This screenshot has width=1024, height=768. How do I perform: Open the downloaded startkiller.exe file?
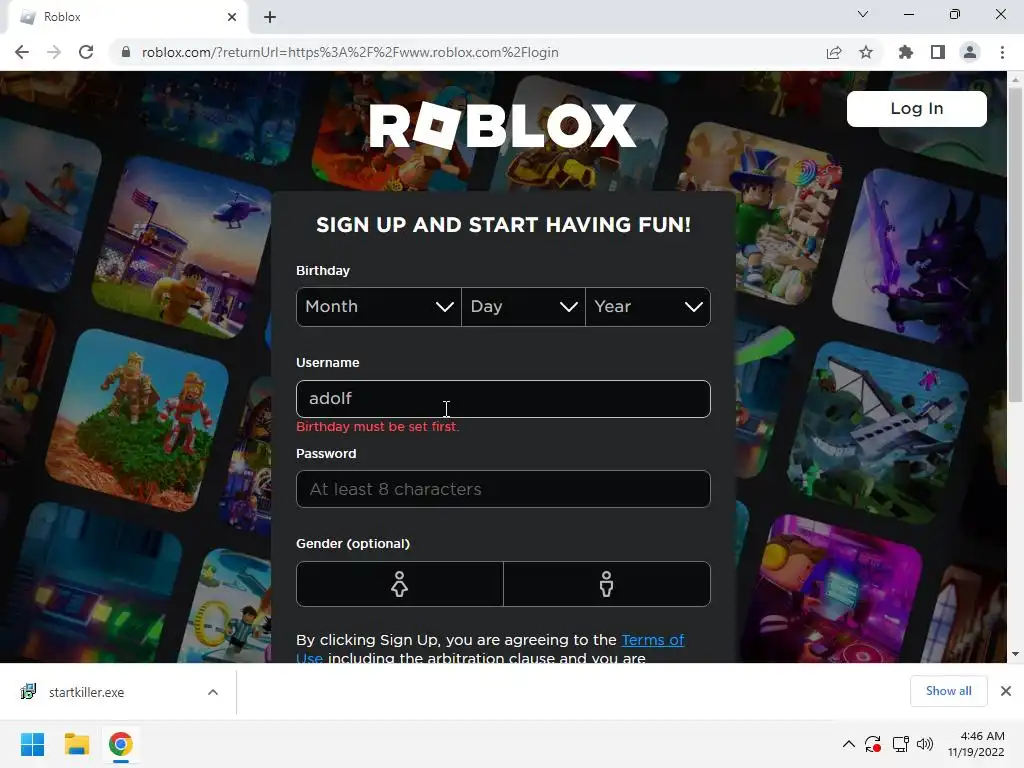click(86, 692)
